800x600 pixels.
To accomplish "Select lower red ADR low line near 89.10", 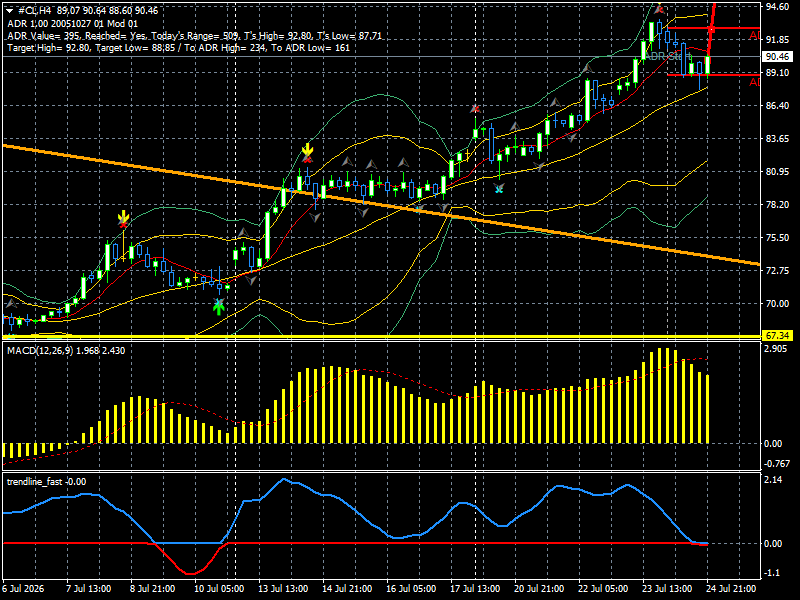I will click(x=714, y=75).
